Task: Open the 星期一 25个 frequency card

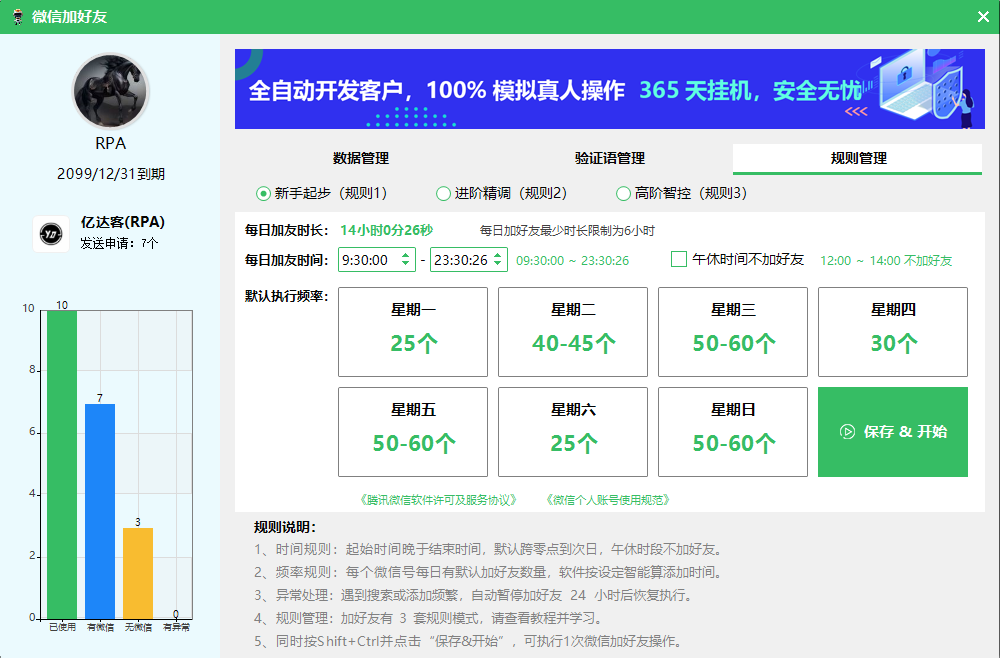Action: (413, 332)
